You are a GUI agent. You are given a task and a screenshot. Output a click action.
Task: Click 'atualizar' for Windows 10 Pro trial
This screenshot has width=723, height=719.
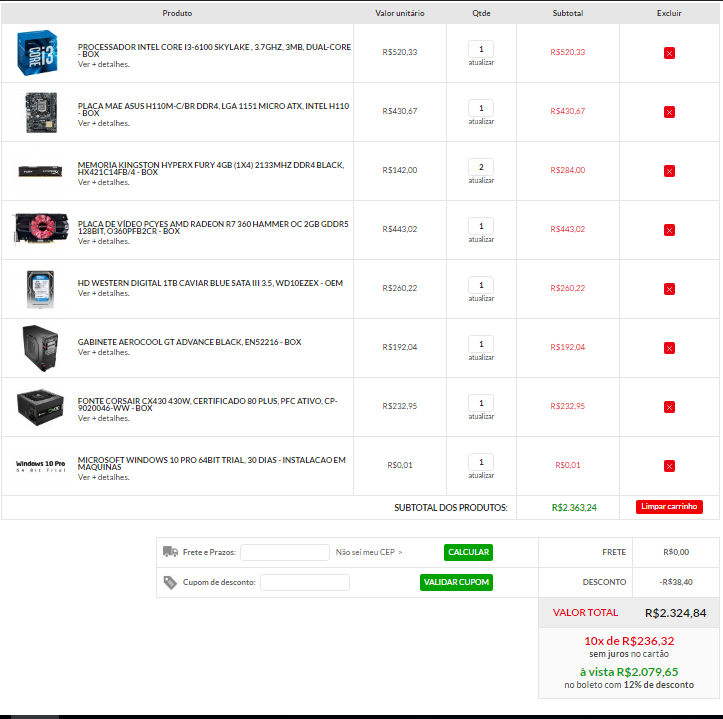(x=481, y=475)
